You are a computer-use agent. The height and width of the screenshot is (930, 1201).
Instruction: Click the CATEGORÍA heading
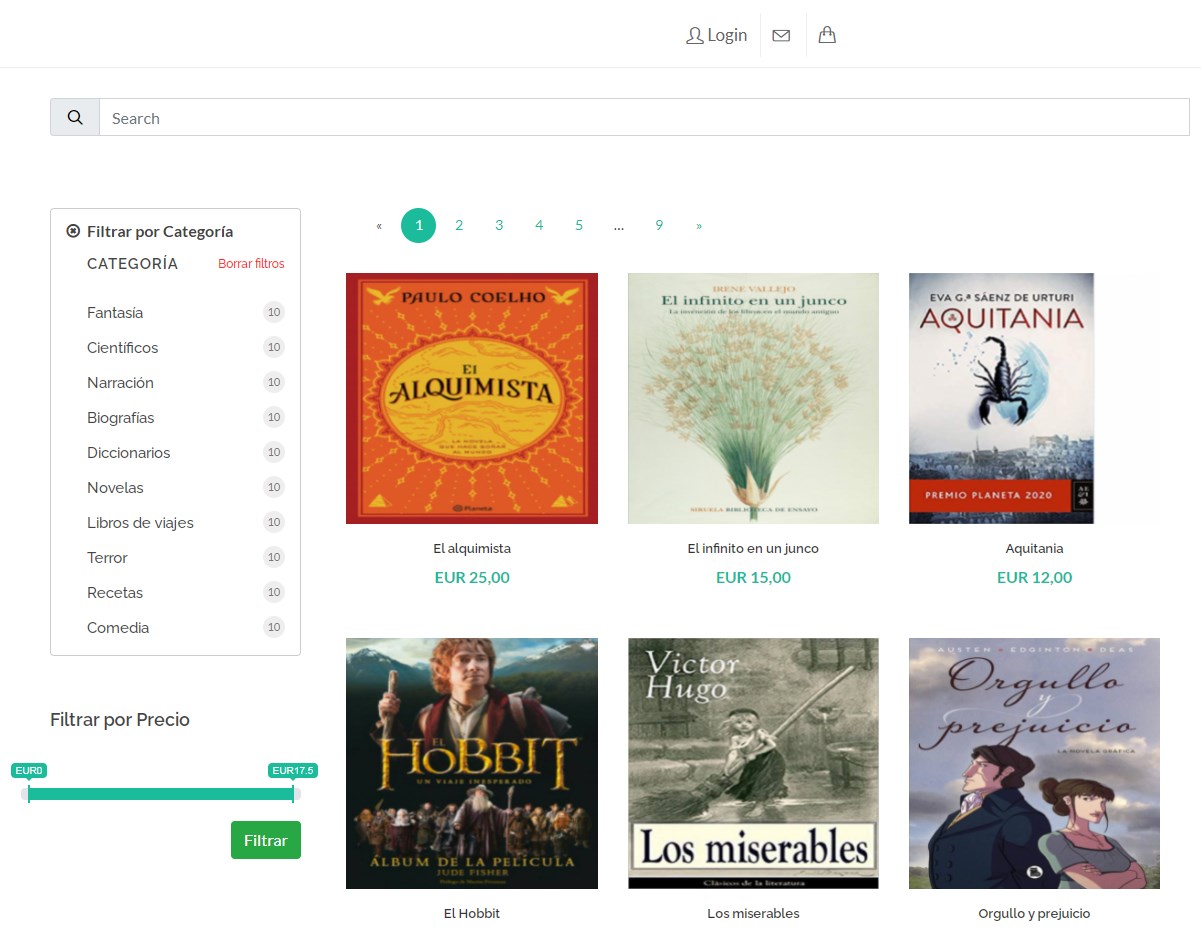tap(132, 264)
